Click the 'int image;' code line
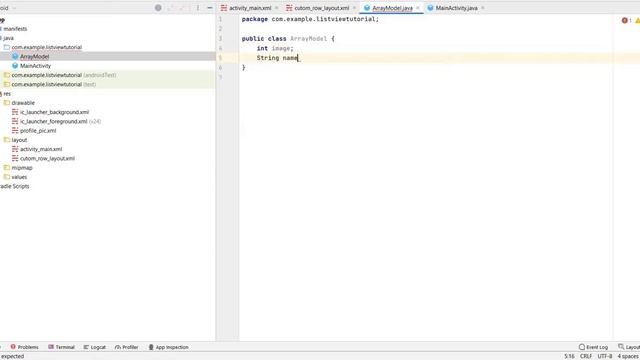Screen dimensions: 640x360 click(275, 48)
